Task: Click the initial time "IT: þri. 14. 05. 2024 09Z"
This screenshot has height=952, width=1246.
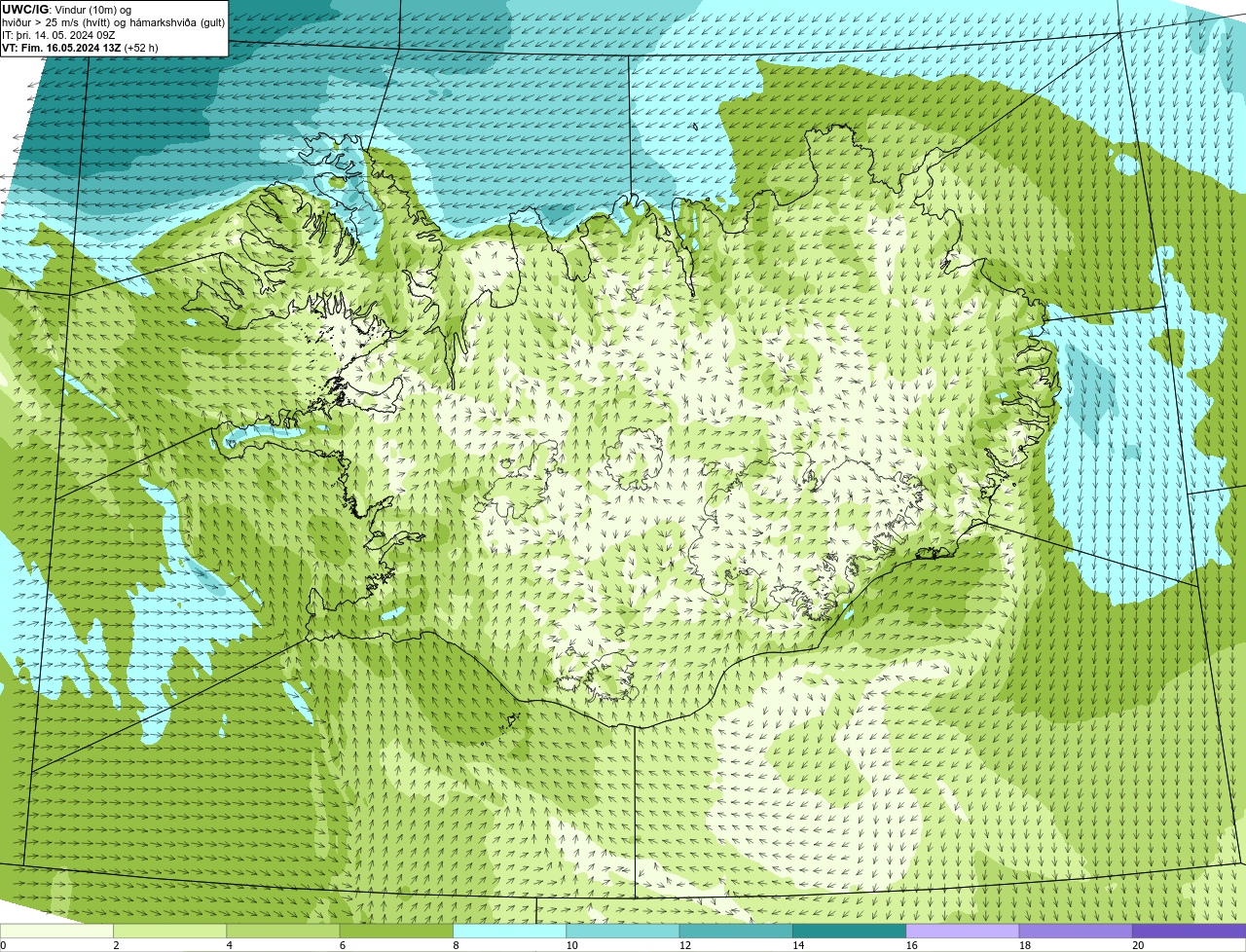Action: click(x=58, y=35)
